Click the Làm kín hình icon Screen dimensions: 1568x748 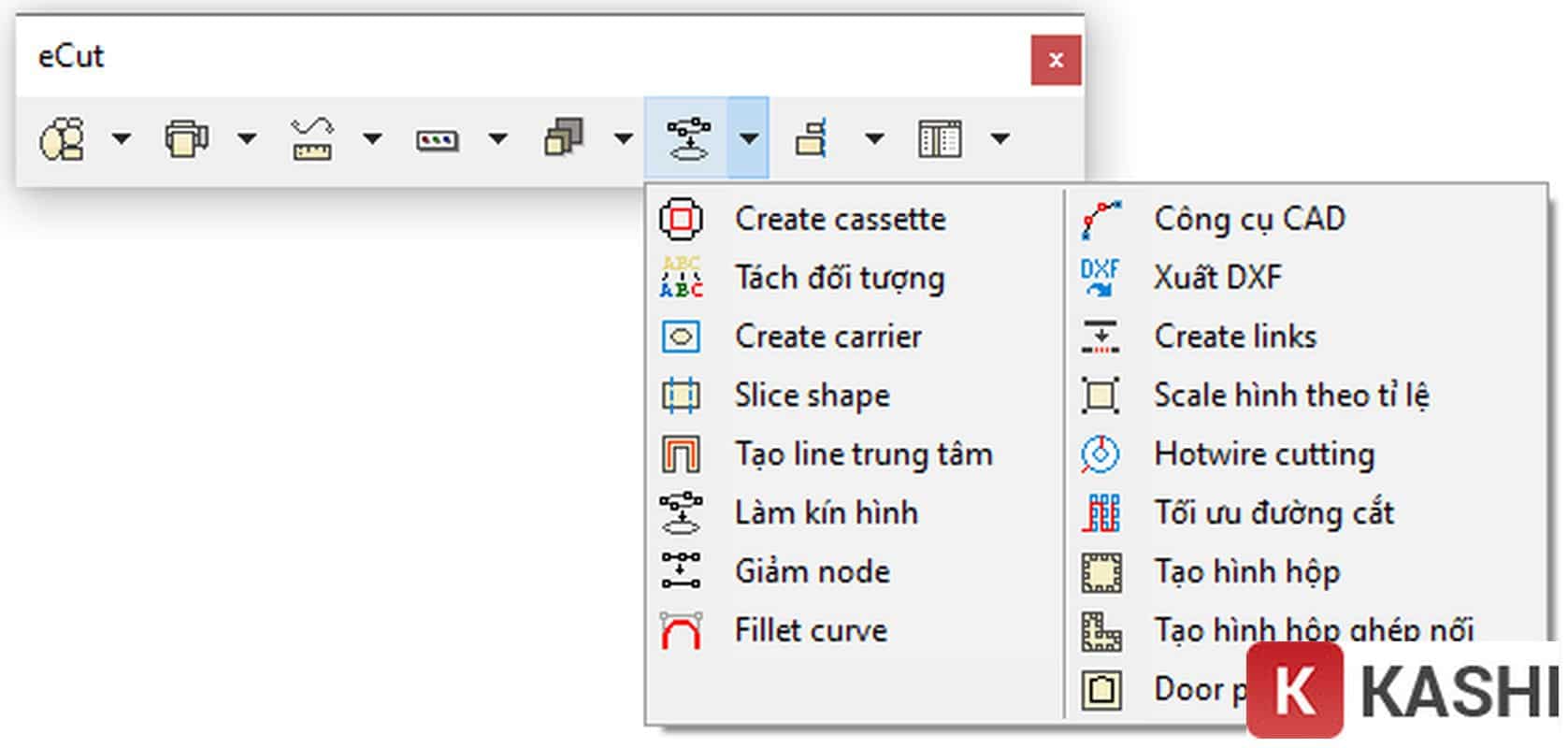point(681,513)
